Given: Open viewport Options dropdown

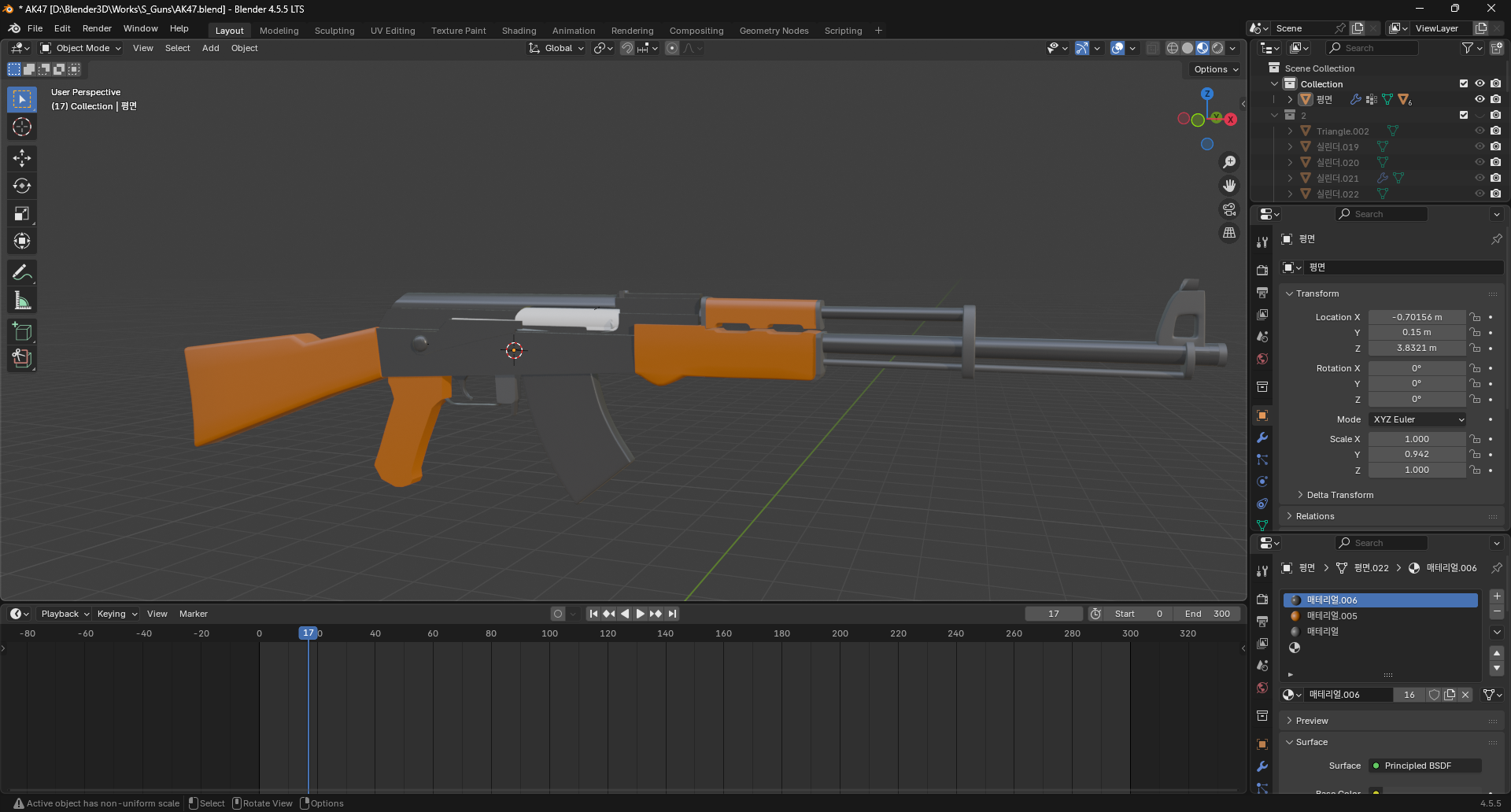Looking at the screenshot, I should click(1215, 69).
